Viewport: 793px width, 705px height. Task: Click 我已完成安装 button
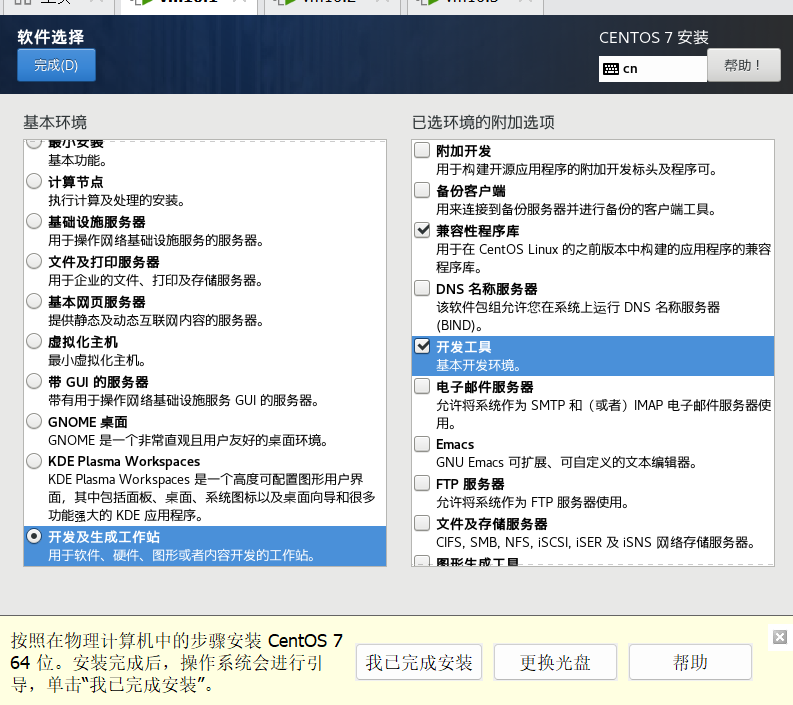(419, 662)
